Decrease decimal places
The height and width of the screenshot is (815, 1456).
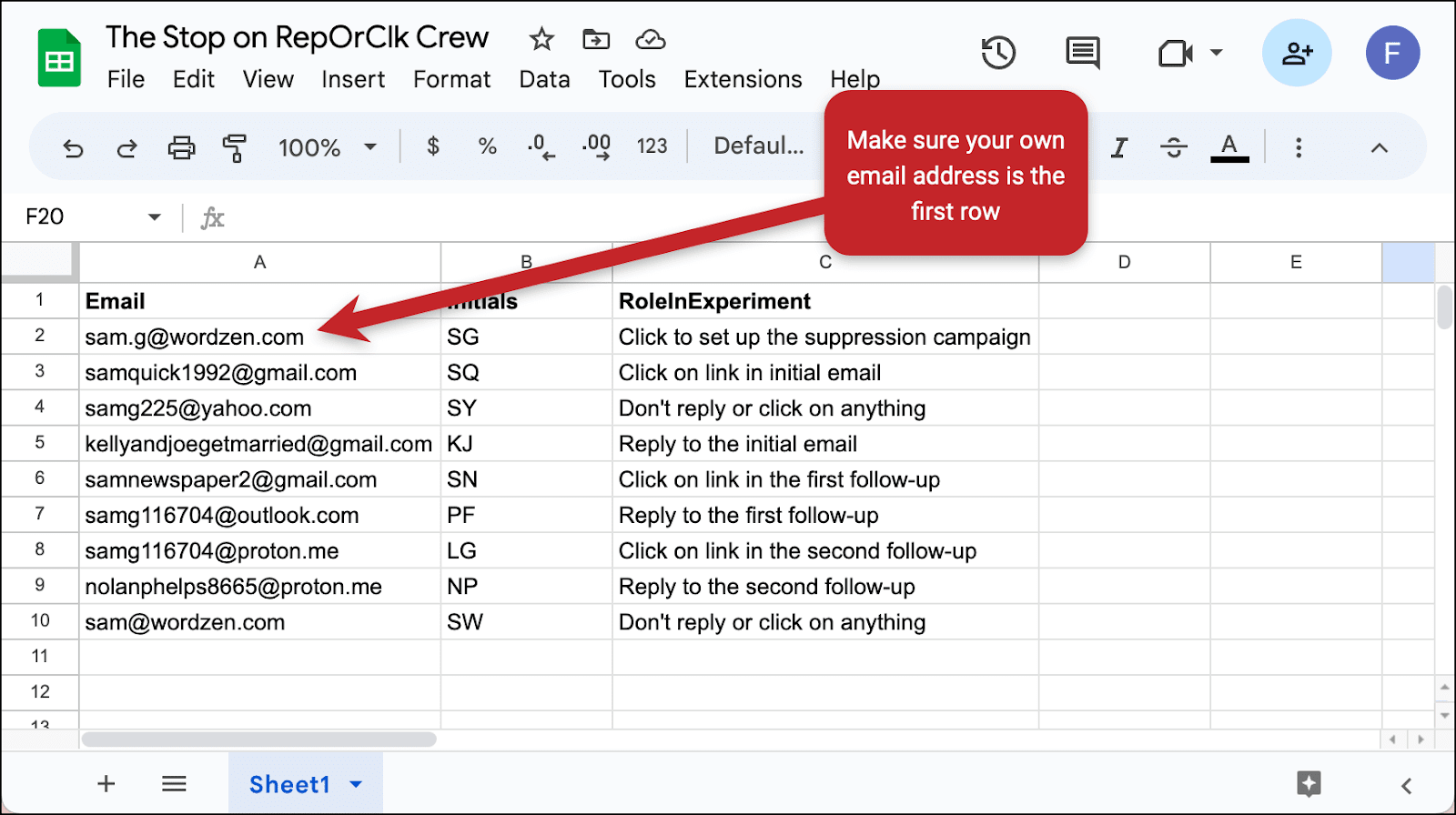[x=541, y=146]
